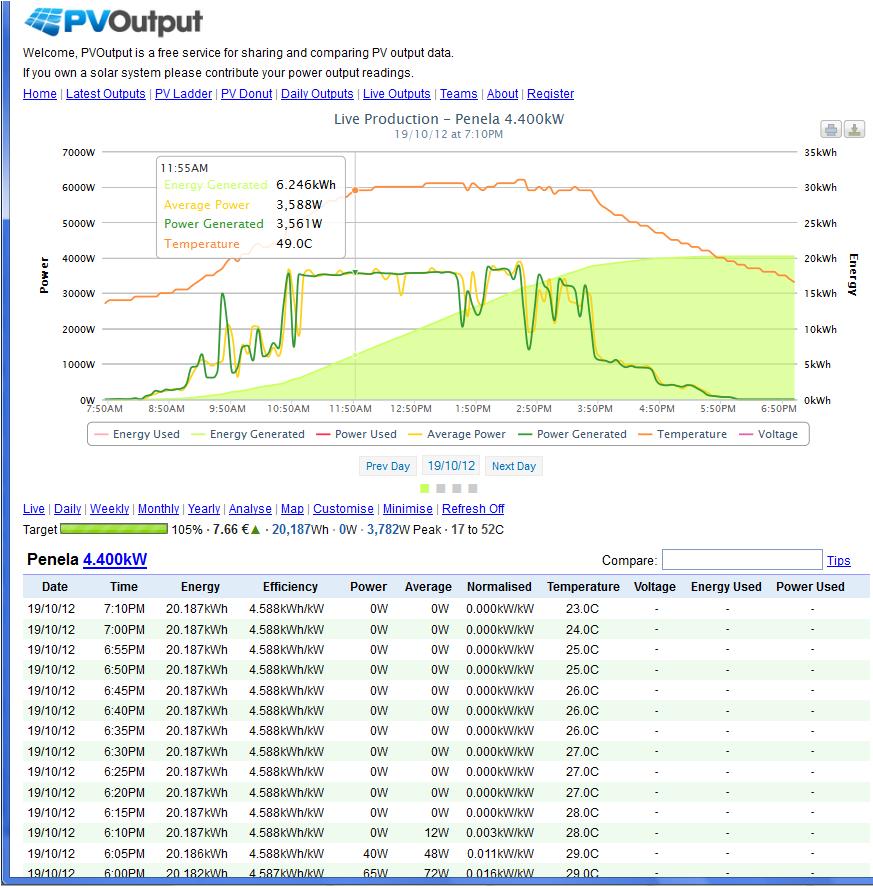
Task: Toggle Average Power series in legend
Action: coord(457,434)
